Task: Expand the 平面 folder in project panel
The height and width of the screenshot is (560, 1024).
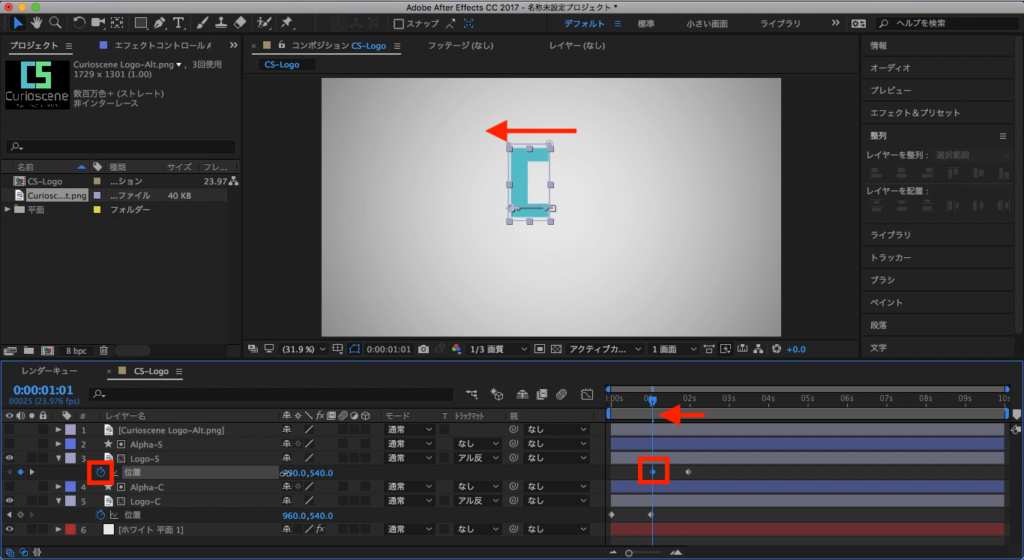Action: tap(8, 210)
